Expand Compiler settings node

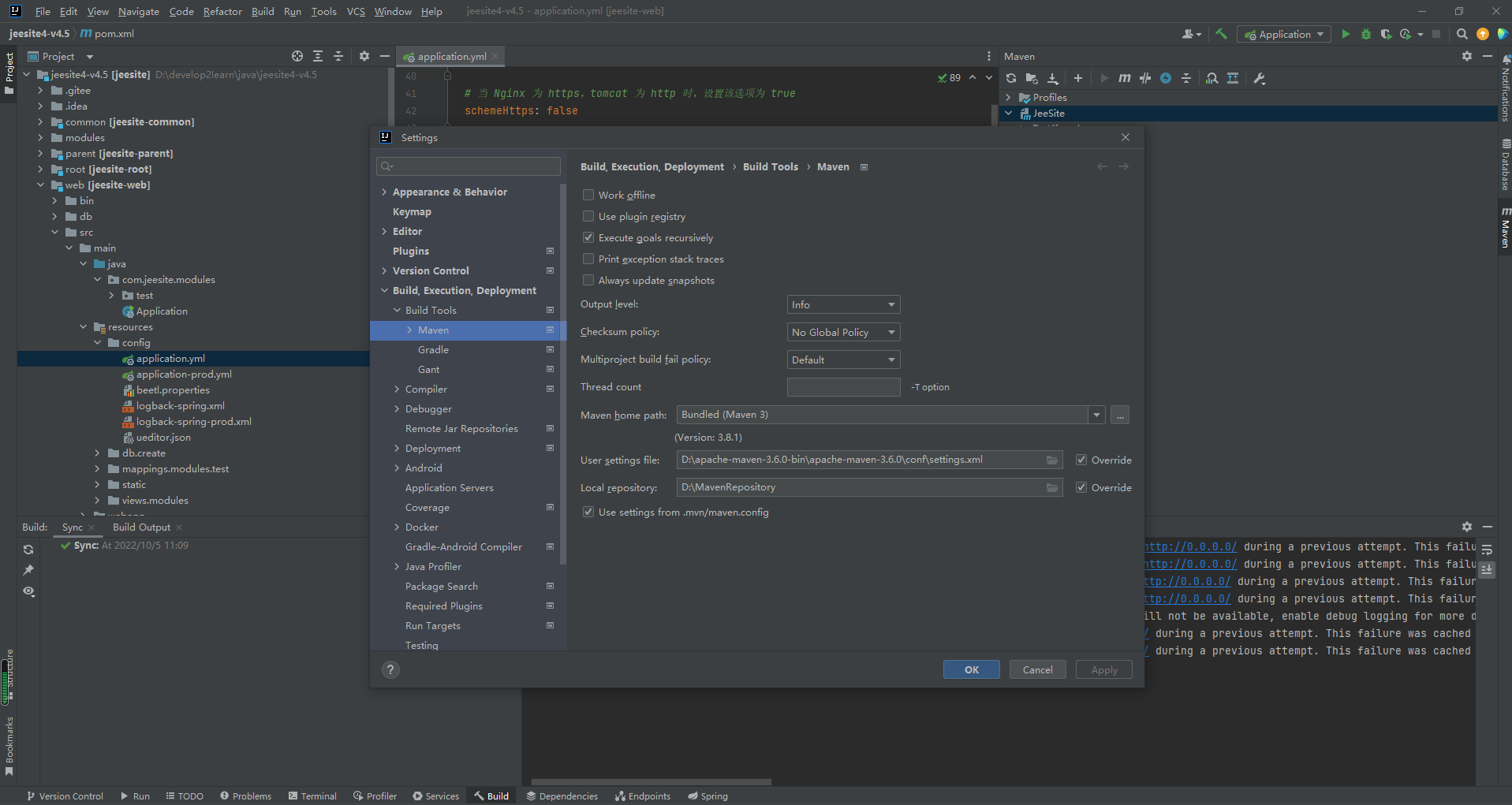tap(397, 389)
